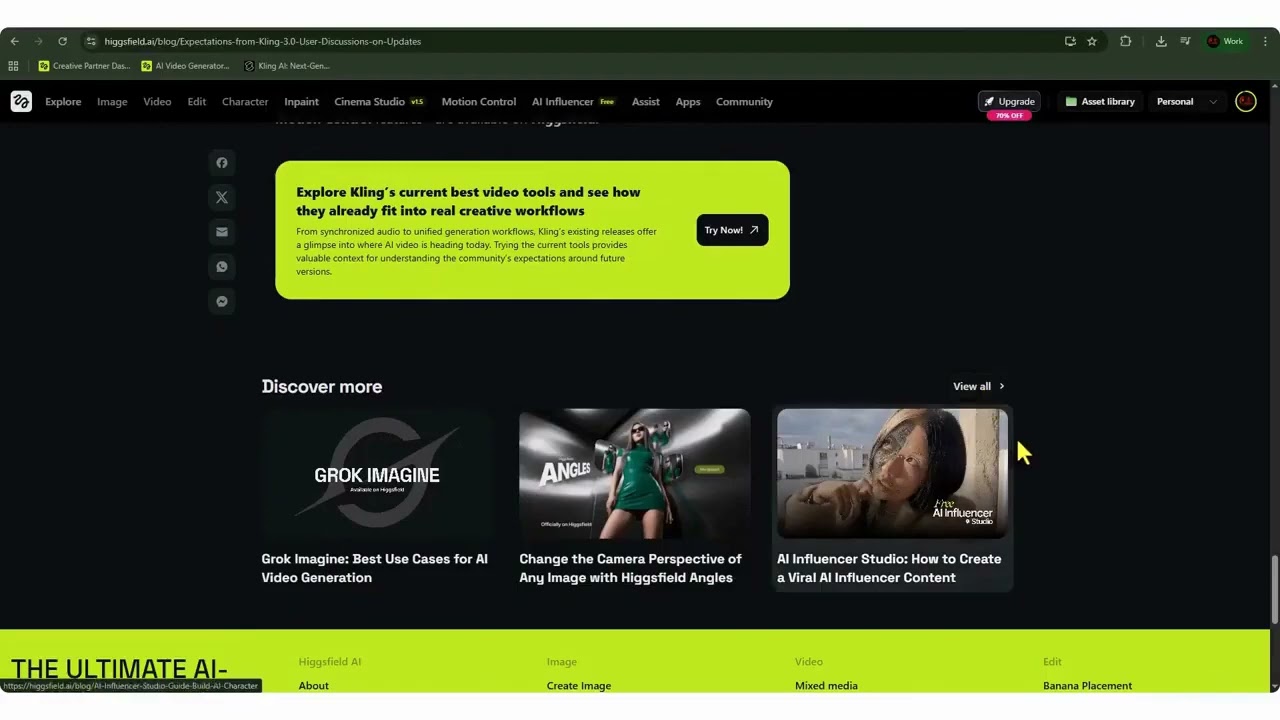Click the browser back arrow
Viewport: 1280px width, 720px height.
click(x=14, y=41)
